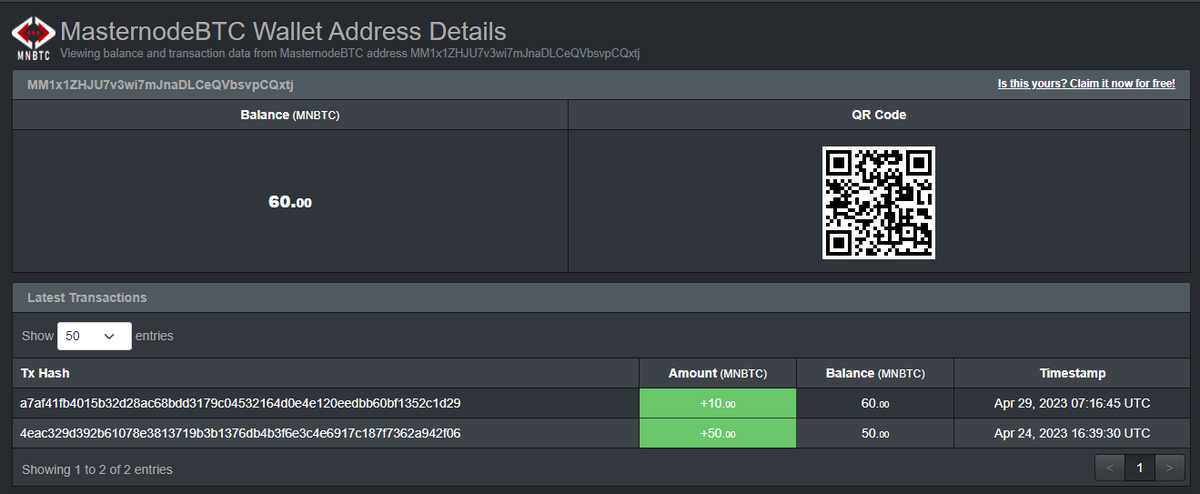Click the wallet address in the panel header
This screenshot has height=494, width=1200.
pos(160,84)
